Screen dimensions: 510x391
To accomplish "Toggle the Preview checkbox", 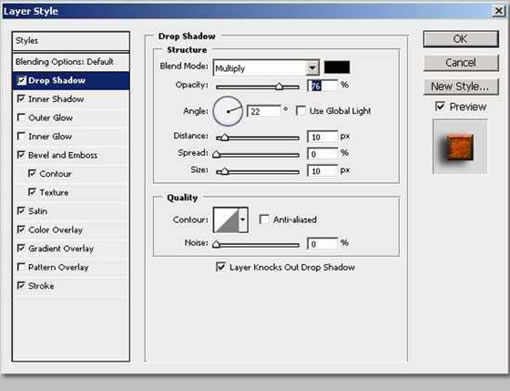I will 440,106.
